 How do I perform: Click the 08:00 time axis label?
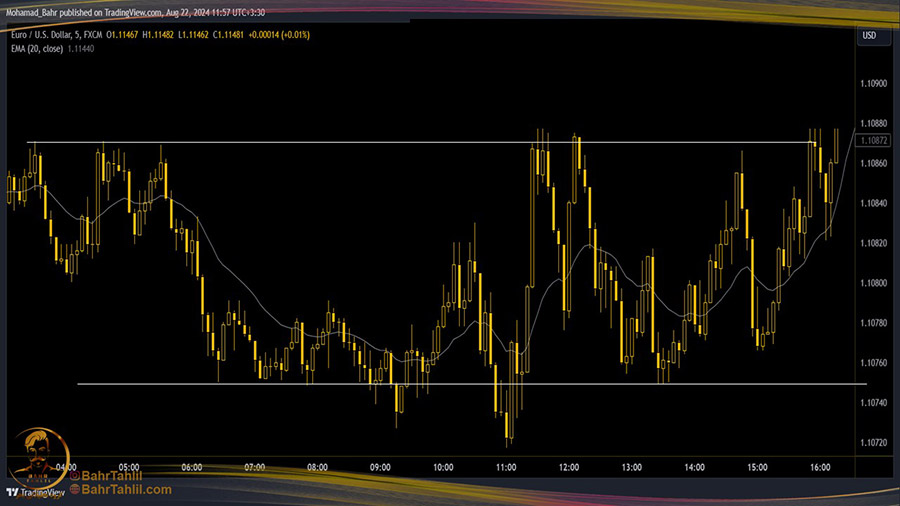click(x=318, y=467)
